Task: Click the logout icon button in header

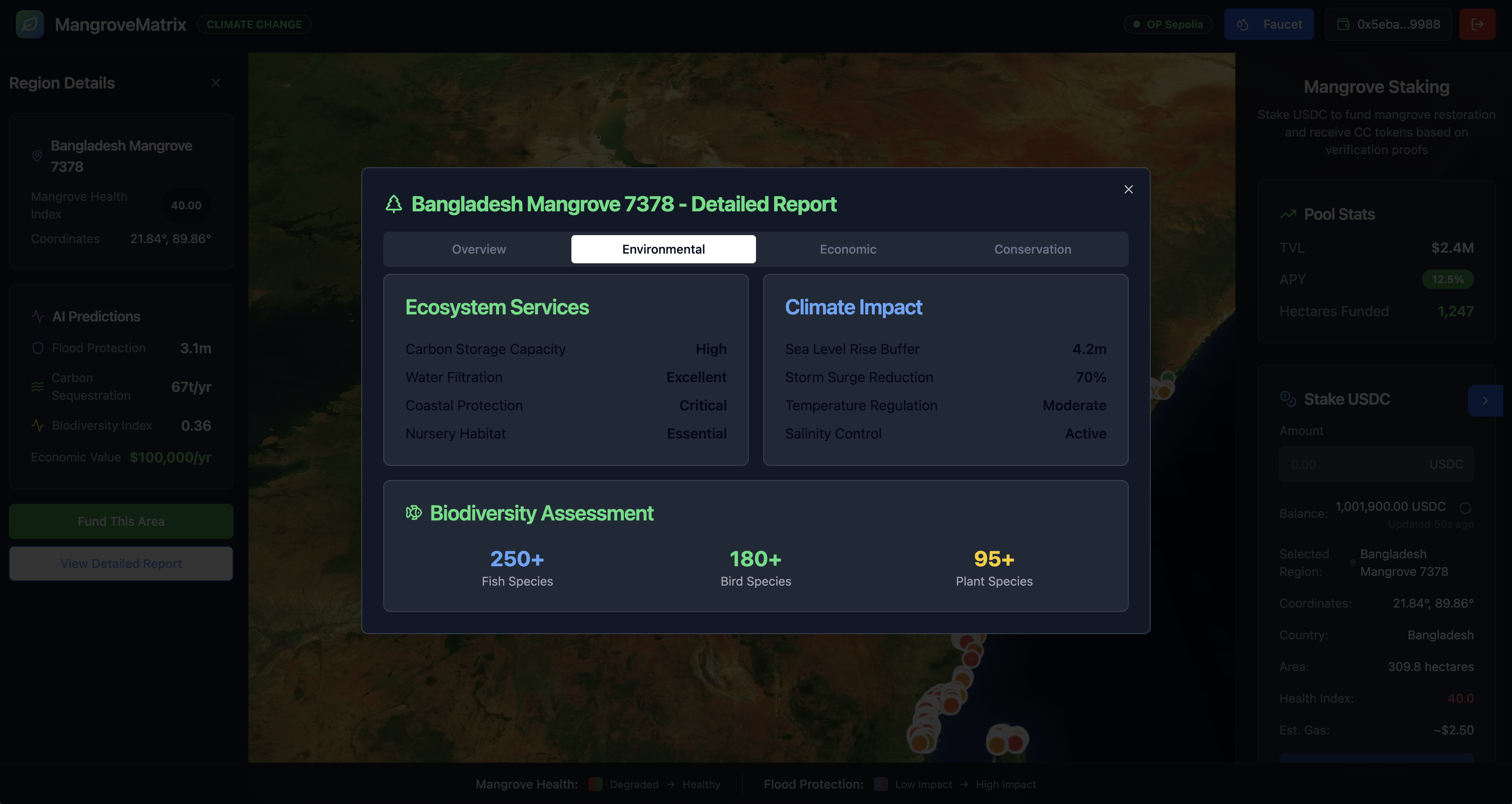Action: 1477,24
